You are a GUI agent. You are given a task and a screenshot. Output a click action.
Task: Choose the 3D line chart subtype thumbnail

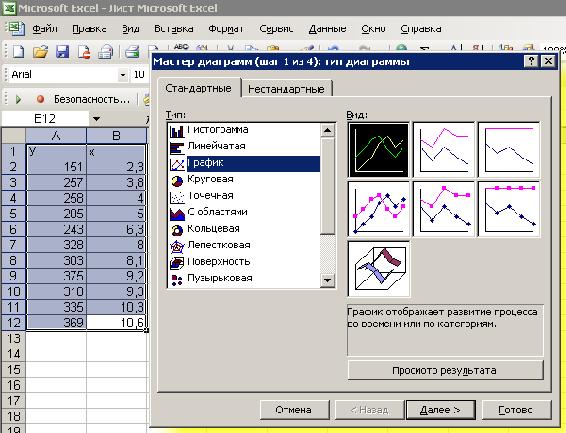379,269
